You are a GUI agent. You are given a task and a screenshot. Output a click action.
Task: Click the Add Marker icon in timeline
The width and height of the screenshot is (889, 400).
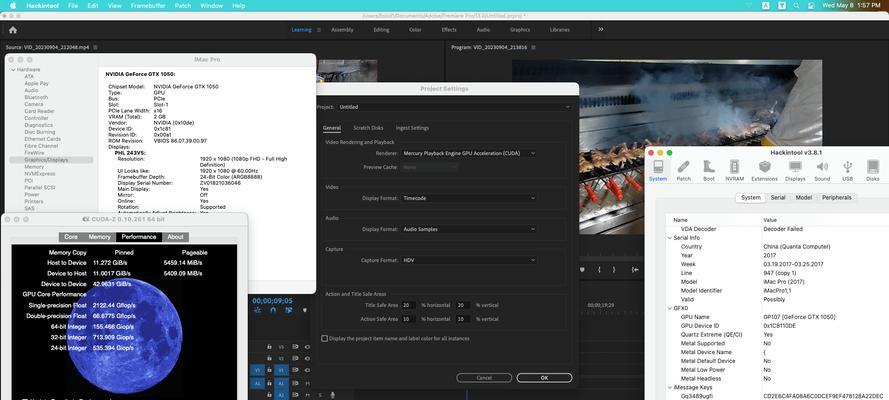pyautogui.click(x=304, y=310)
